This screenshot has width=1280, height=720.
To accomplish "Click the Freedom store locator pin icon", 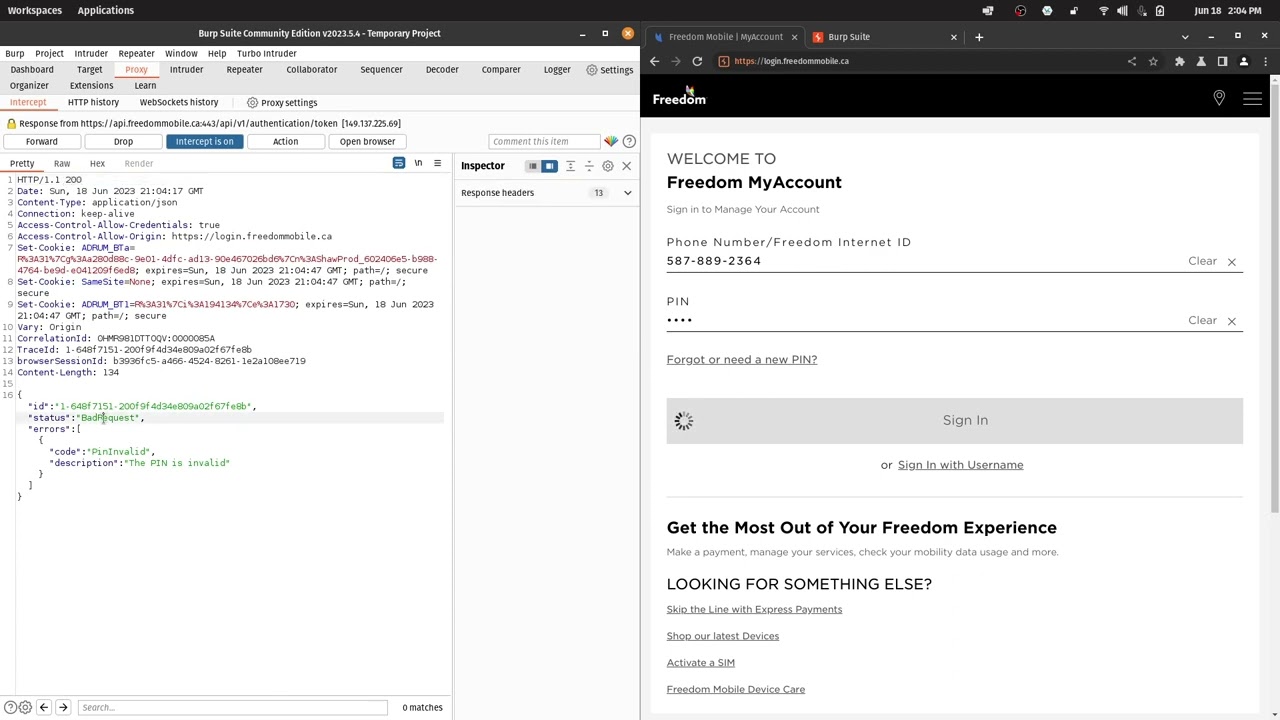I will tap(1219, 98).
